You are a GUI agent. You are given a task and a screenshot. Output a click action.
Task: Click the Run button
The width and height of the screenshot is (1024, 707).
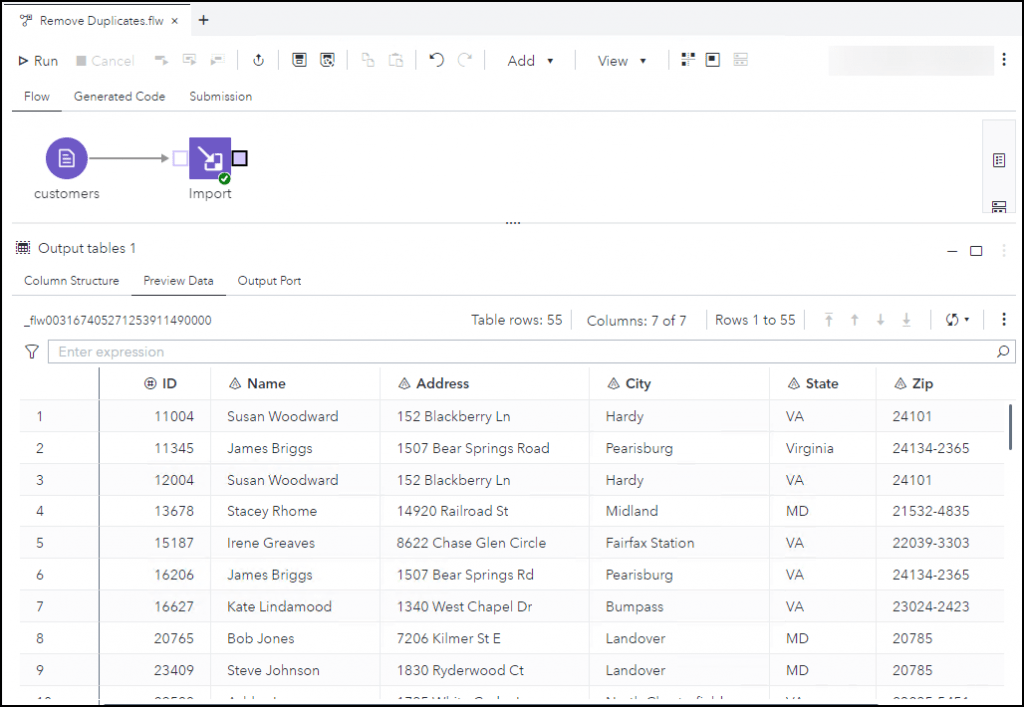tap(37, 60)
